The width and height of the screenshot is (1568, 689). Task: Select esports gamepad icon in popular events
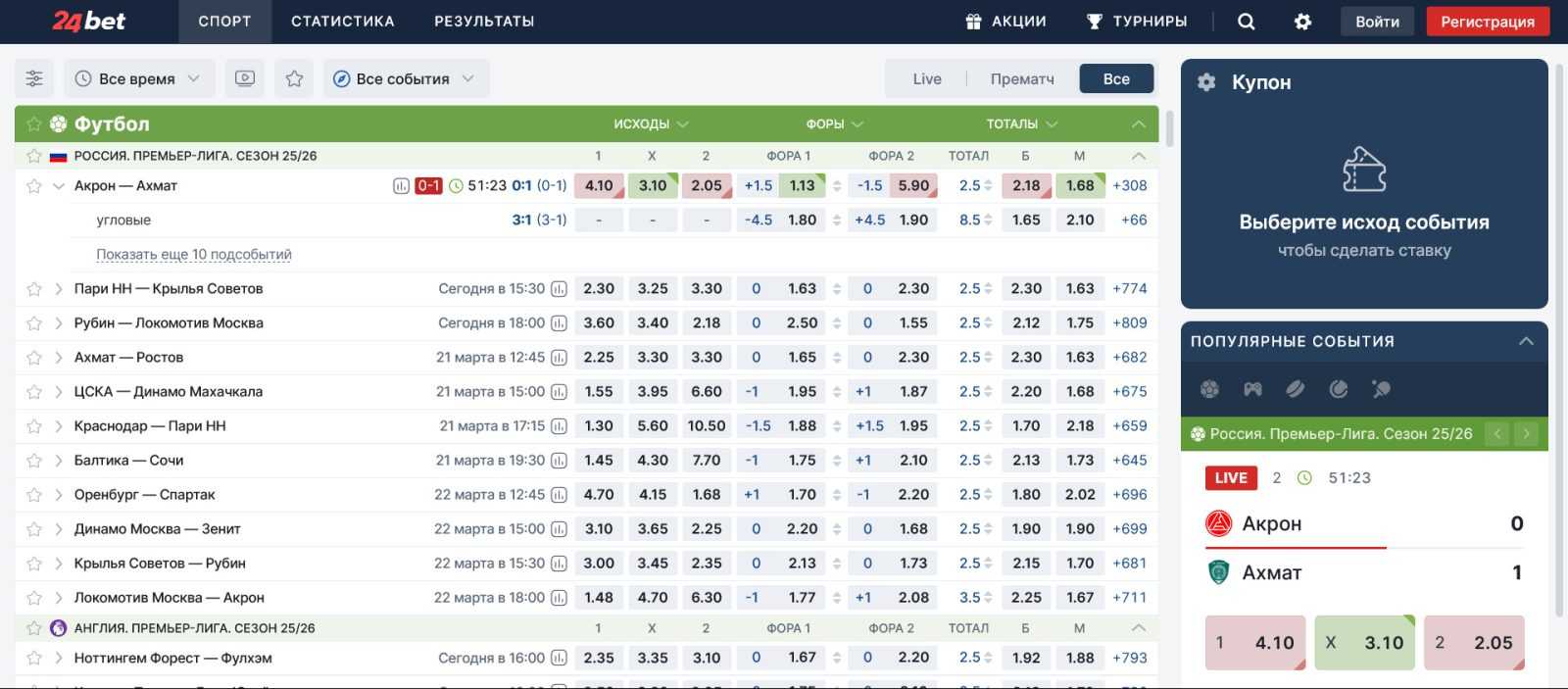[x=1252, y=389]
